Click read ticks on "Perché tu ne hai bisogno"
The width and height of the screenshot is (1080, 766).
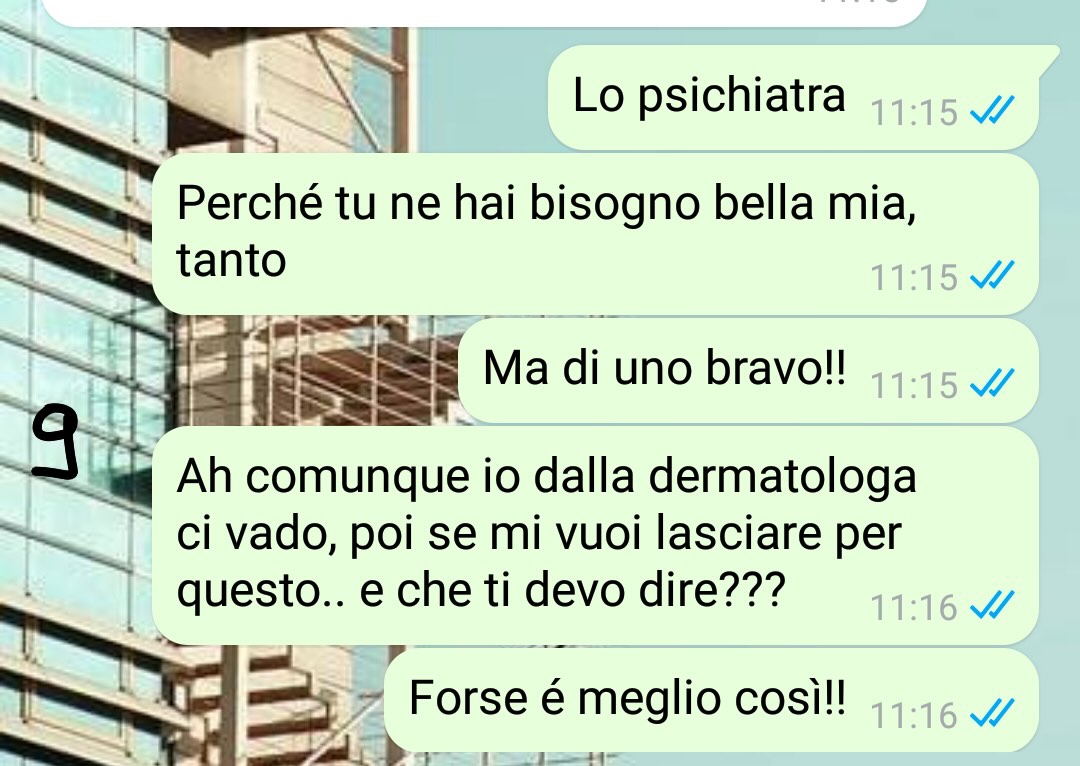[992, 275]
